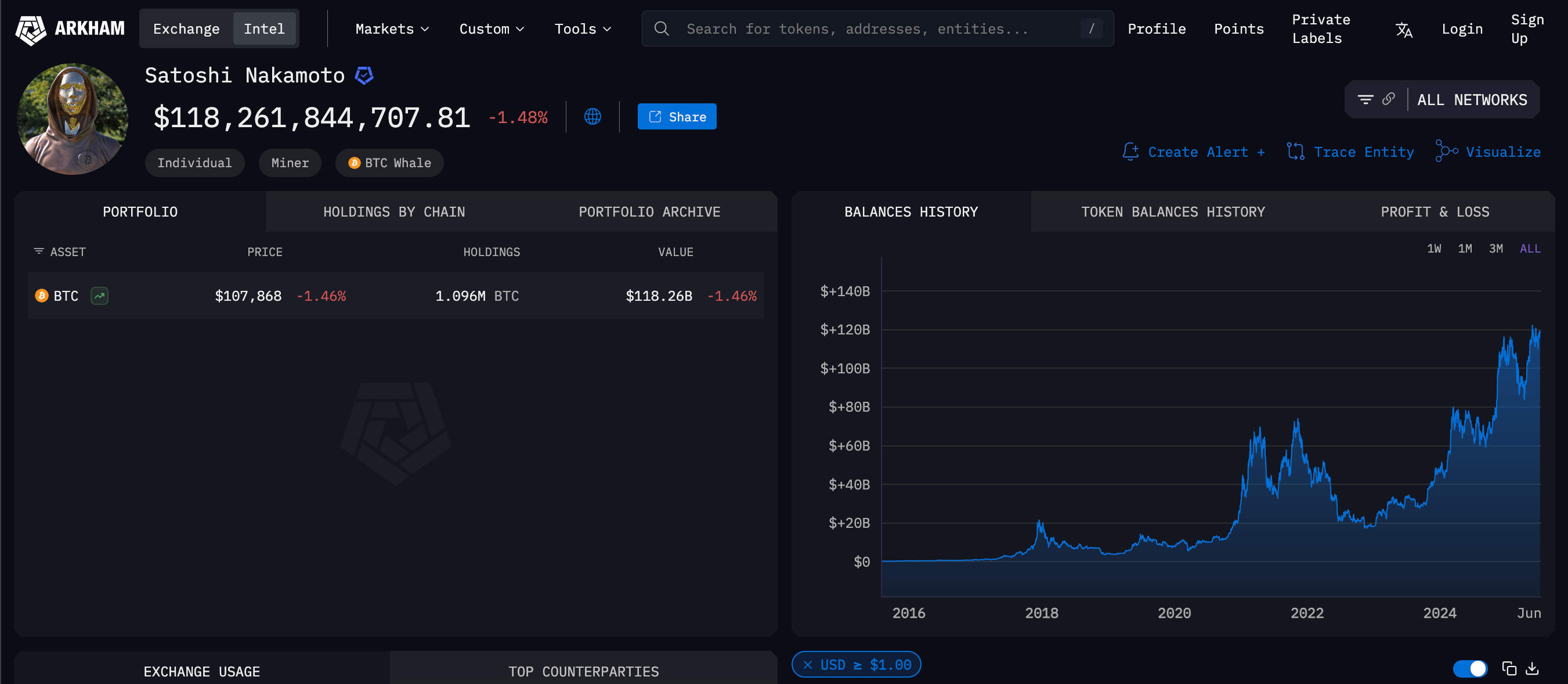Switch to Exchange mode
The width and height of the screenshot is (1568, 684).
point(186,28)
